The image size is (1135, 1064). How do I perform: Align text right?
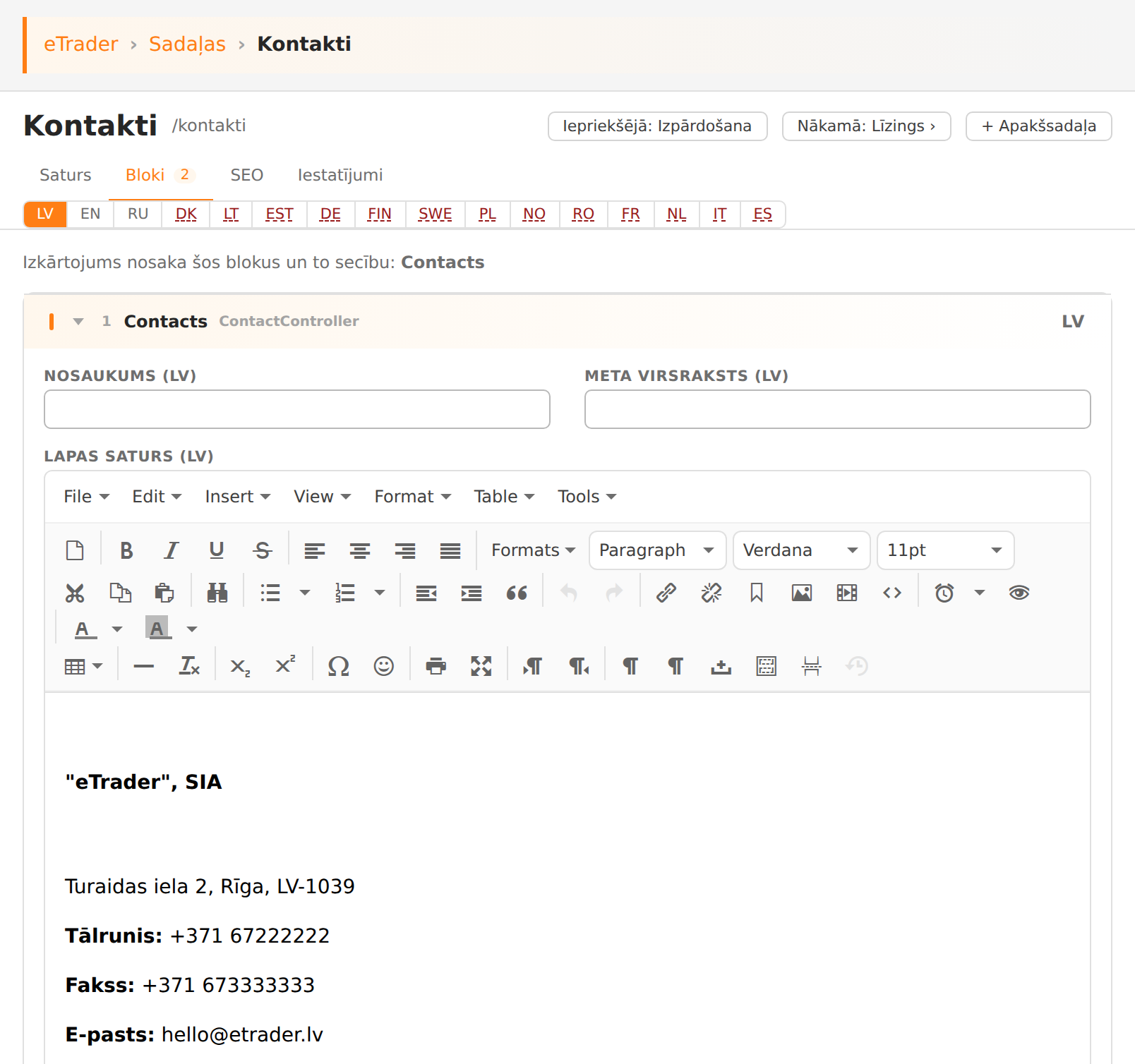405,550
